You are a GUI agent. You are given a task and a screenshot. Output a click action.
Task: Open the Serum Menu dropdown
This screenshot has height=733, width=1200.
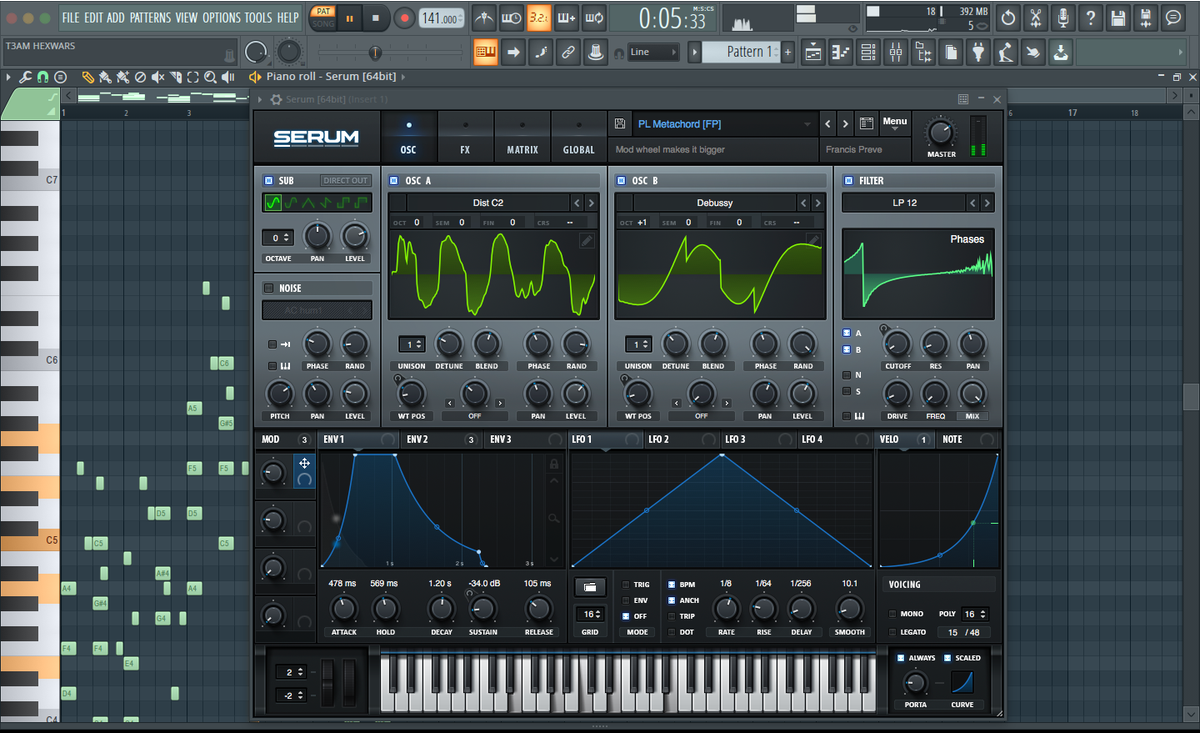tap(895, 123)
